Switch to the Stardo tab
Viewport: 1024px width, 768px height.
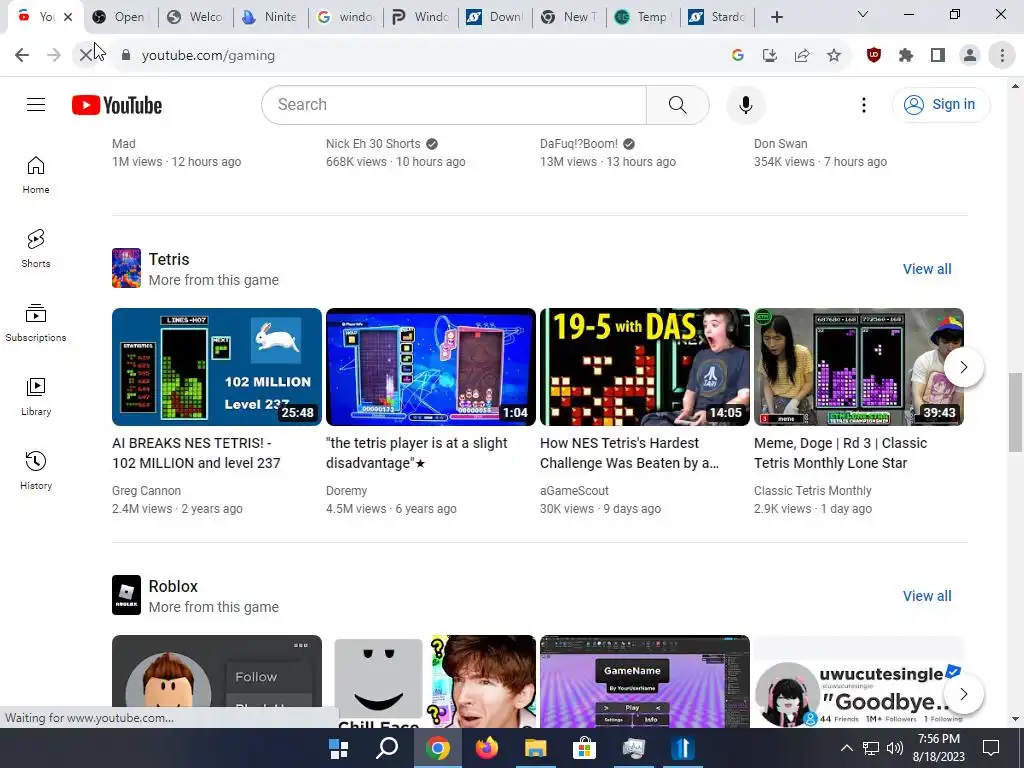point(718,17)
